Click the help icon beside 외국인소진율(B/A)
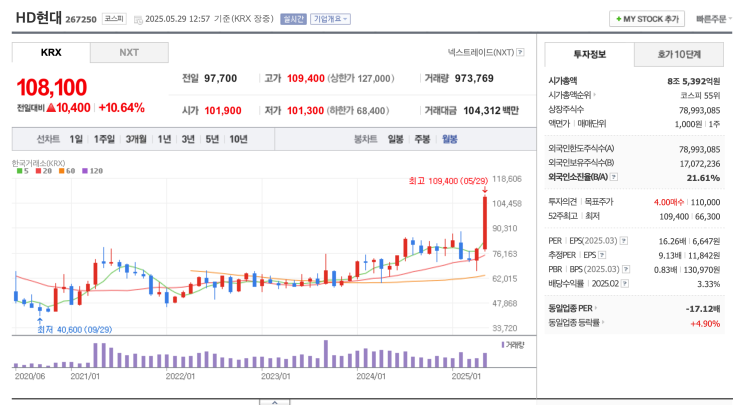 (614, 177)
